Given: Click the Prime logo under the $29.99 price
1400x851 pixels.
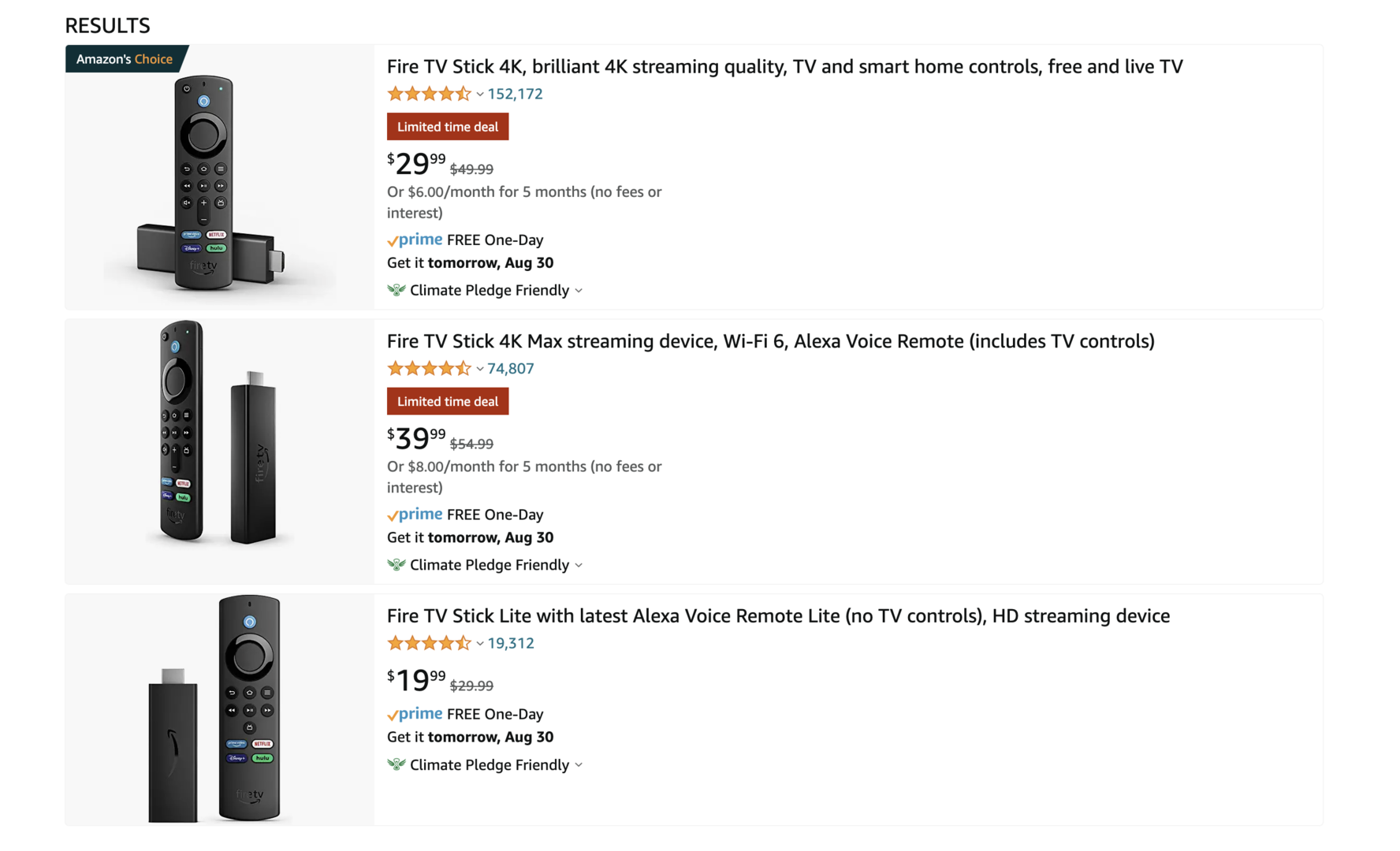Looking at the screenshot, I should [415, 240].
